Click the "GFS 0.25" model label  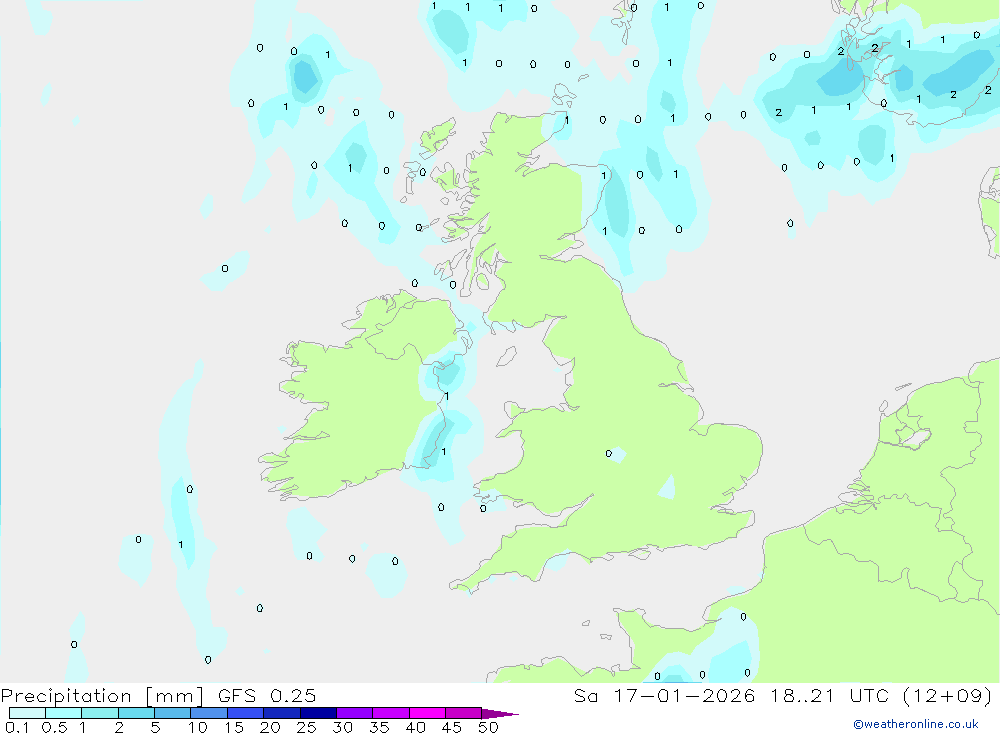pyautogui.click(x=267, y=695)
